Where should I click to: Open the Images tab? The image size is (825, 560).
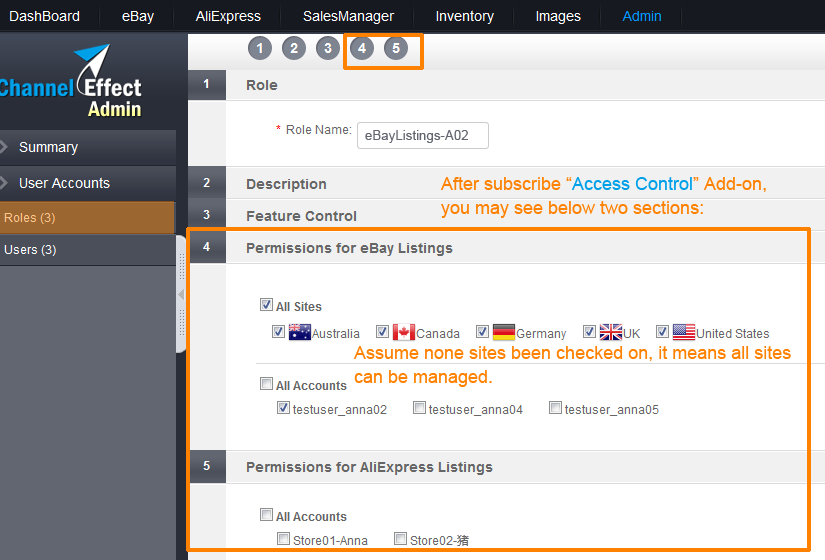coord(558,16)
